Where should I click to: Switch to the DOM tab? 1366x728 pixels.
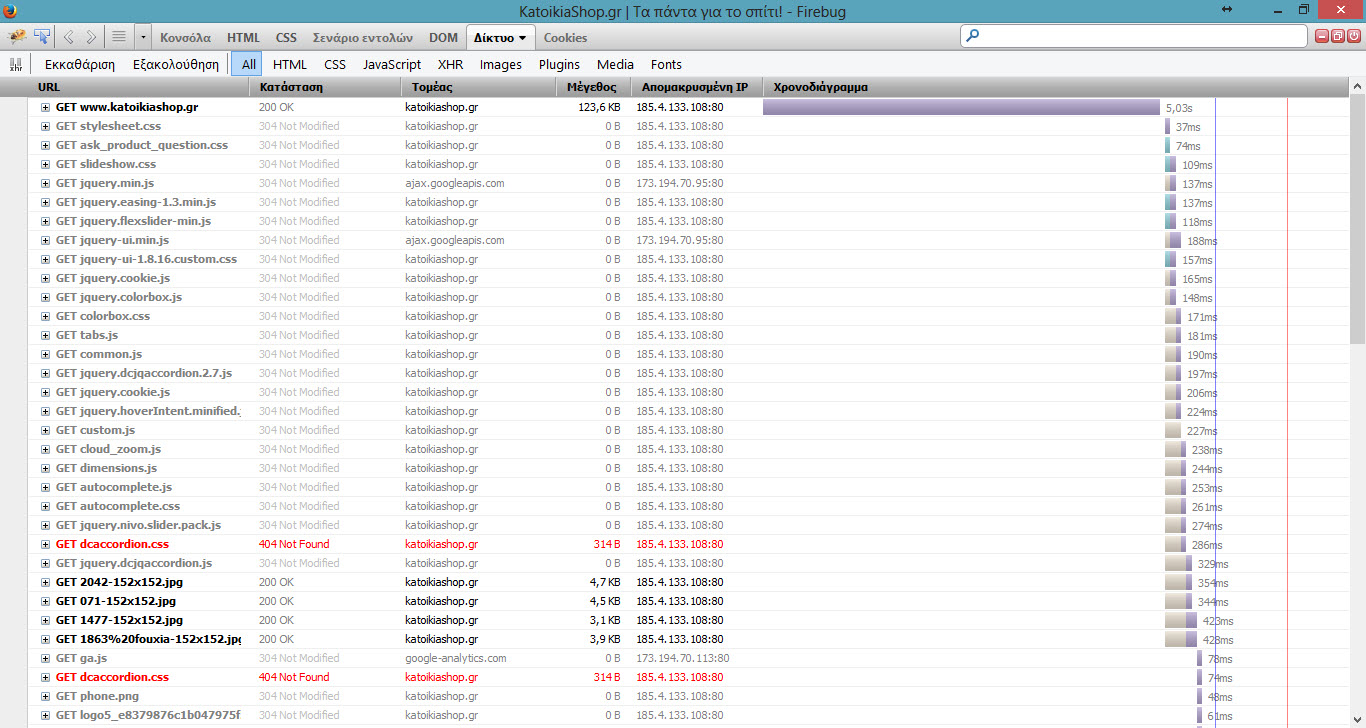tap(443, 38)
